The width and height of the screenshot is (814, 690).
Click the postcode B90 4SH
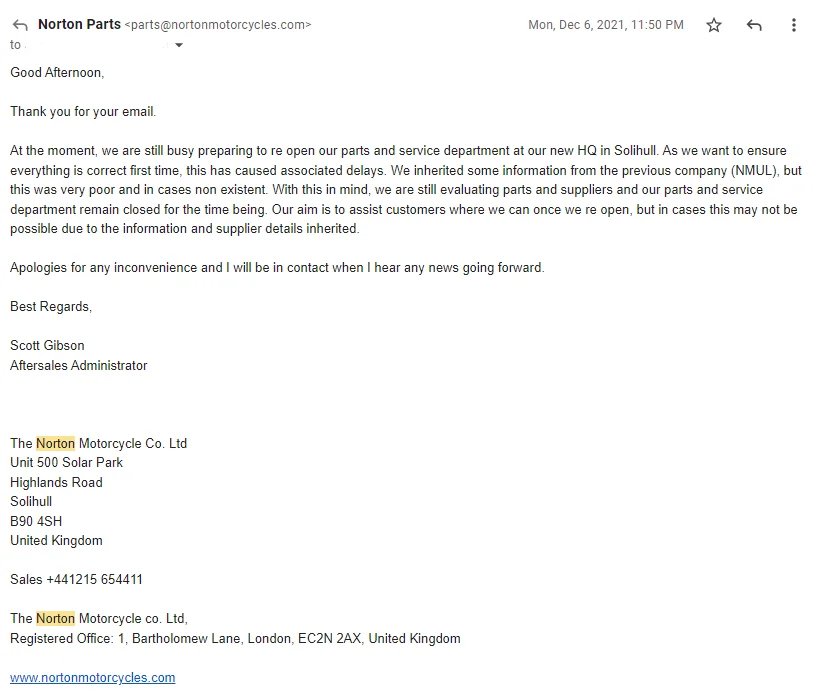click(36, 521)
